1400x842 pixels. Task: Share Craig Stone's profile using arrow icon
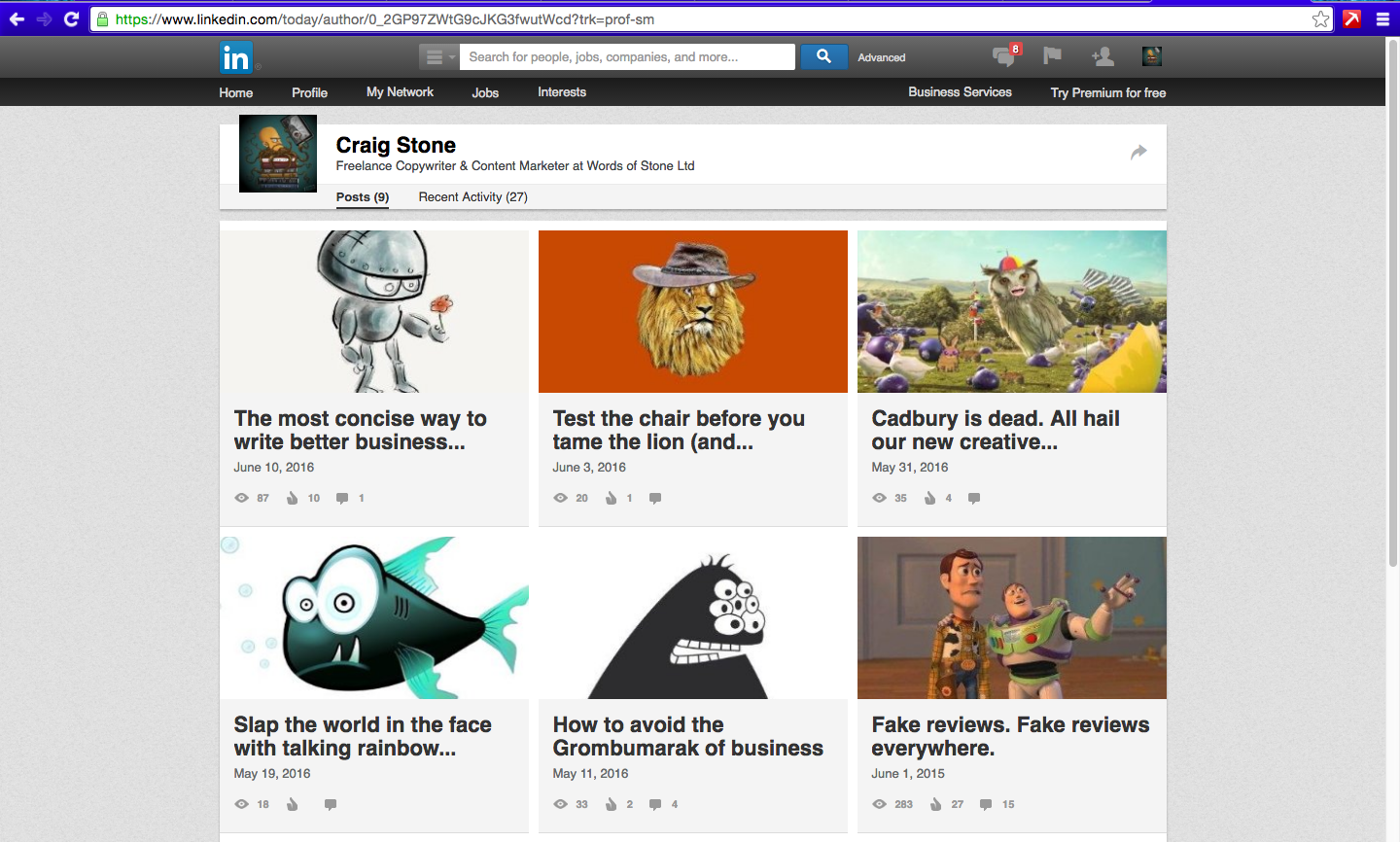coord(1138,152)
